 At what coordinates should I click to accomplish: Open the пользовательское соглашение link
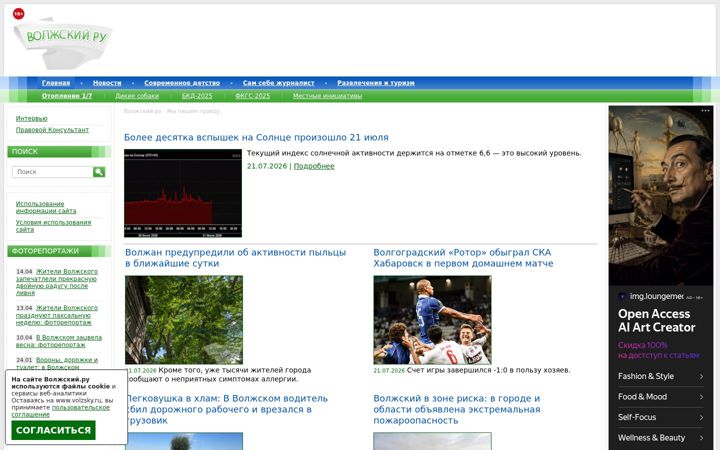point(60,411)
